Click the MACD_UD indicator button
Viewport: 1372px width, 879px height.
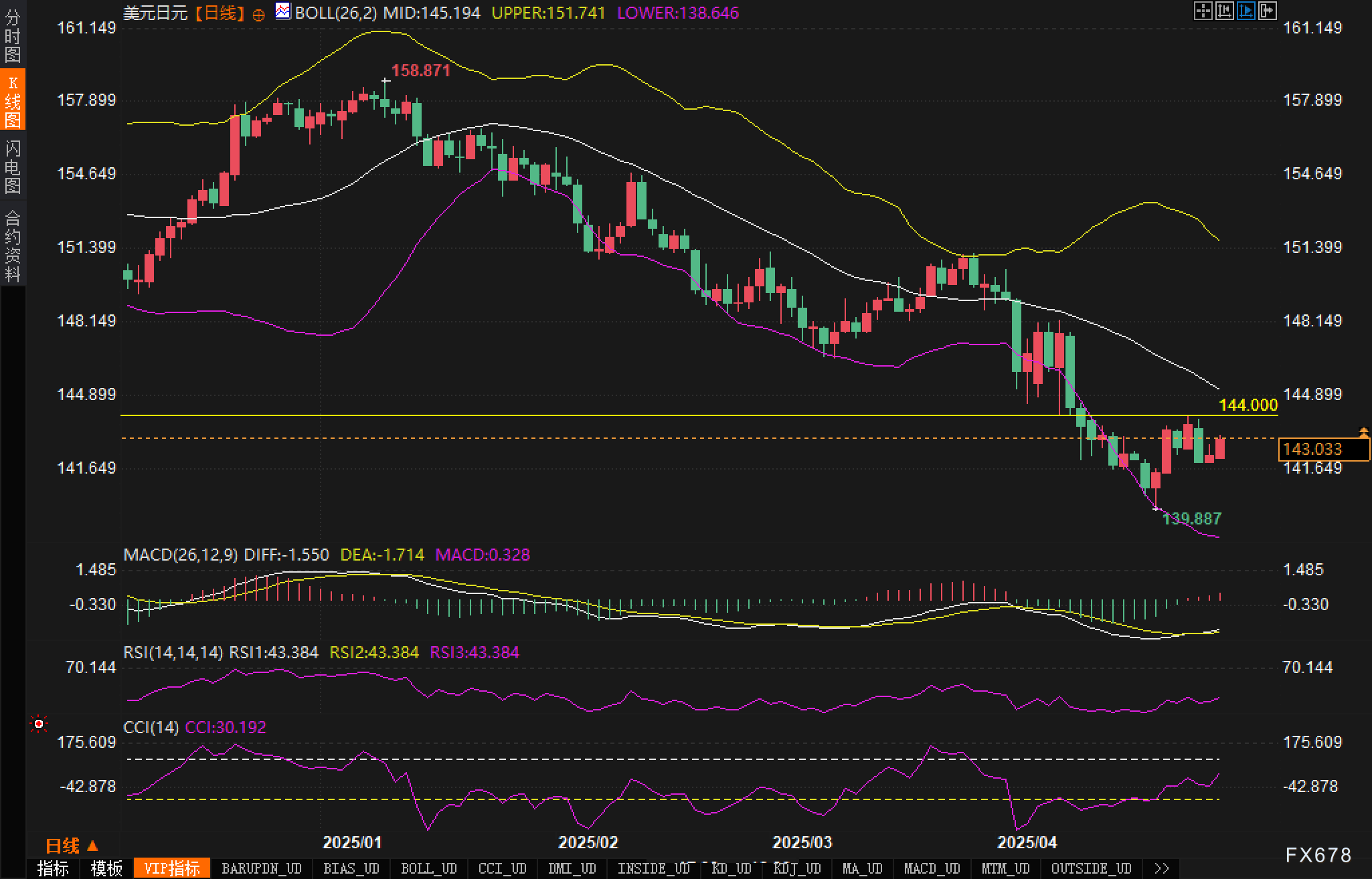932,868
